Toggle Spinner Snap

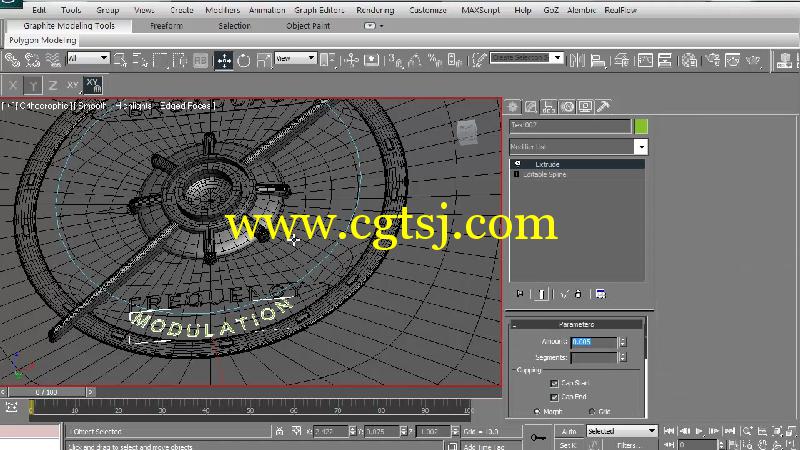pos(455,60)
